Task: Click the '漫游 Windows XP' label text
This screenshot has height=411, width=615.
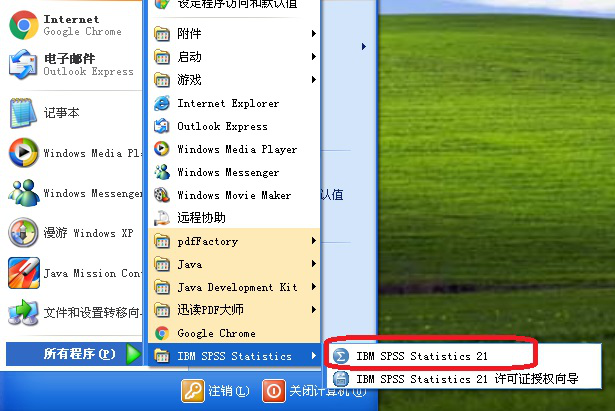Action: (x=88, y=233)
